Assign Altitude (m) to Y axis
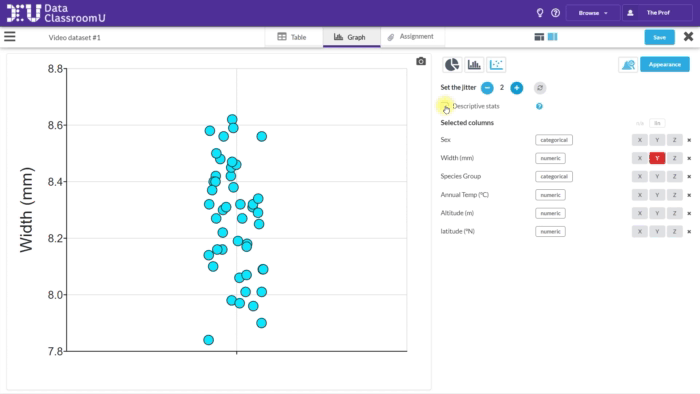700x394 pixels. [x=657, y=213]
